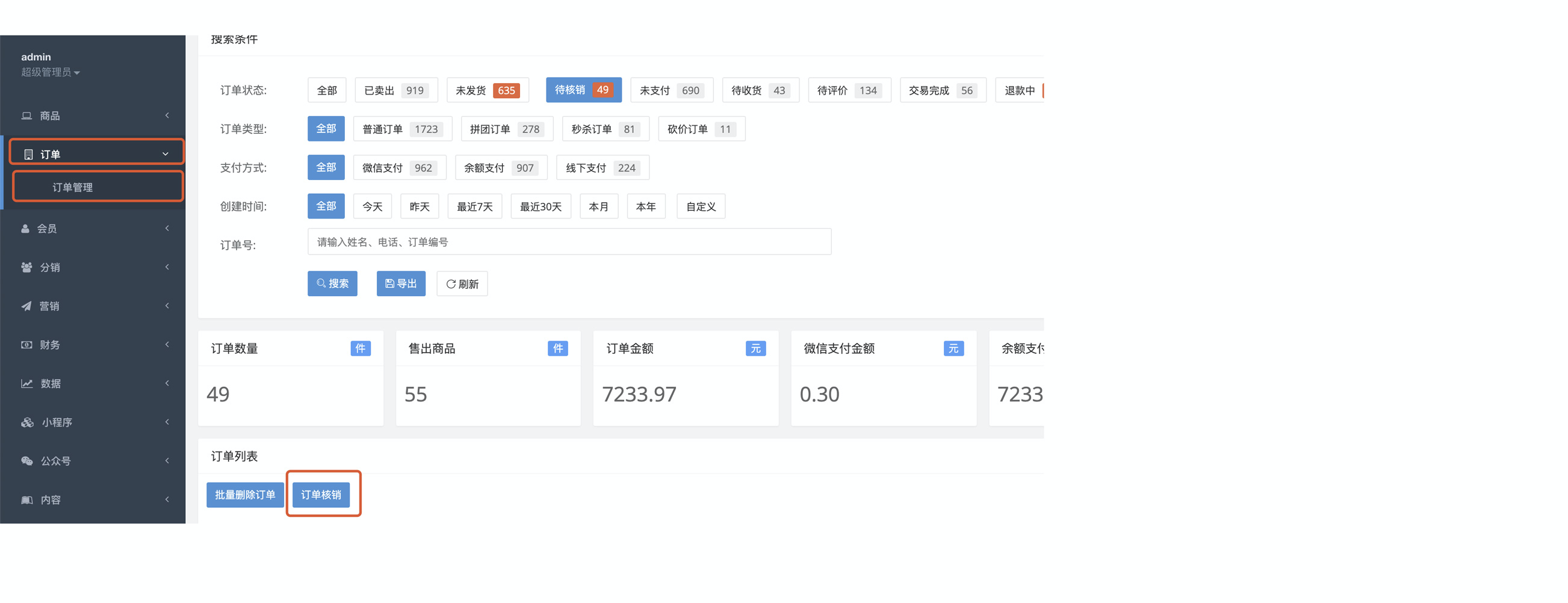
Task: Open the 内容 menu in sidebar
Action: 93,500
